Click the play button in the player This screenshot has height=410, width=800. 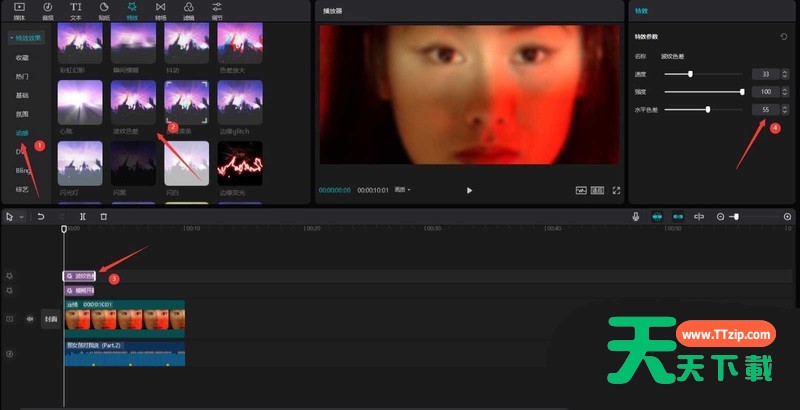click(x=469, y=189)
